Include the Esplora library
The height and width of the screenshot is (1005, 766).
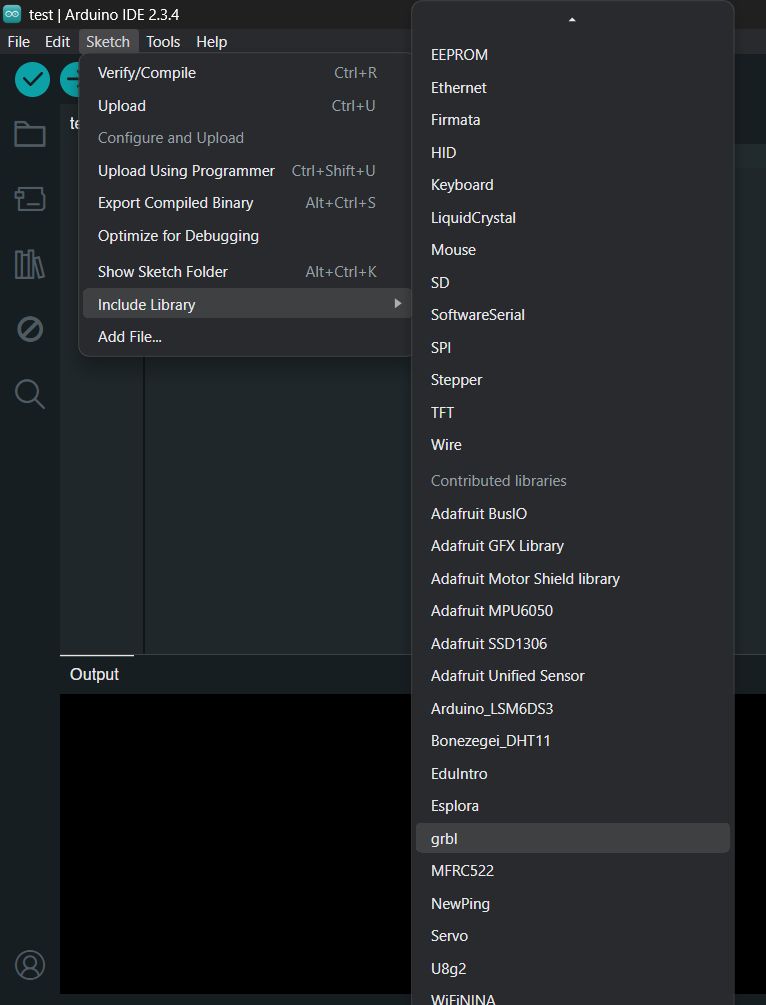(x=572, y=806)
